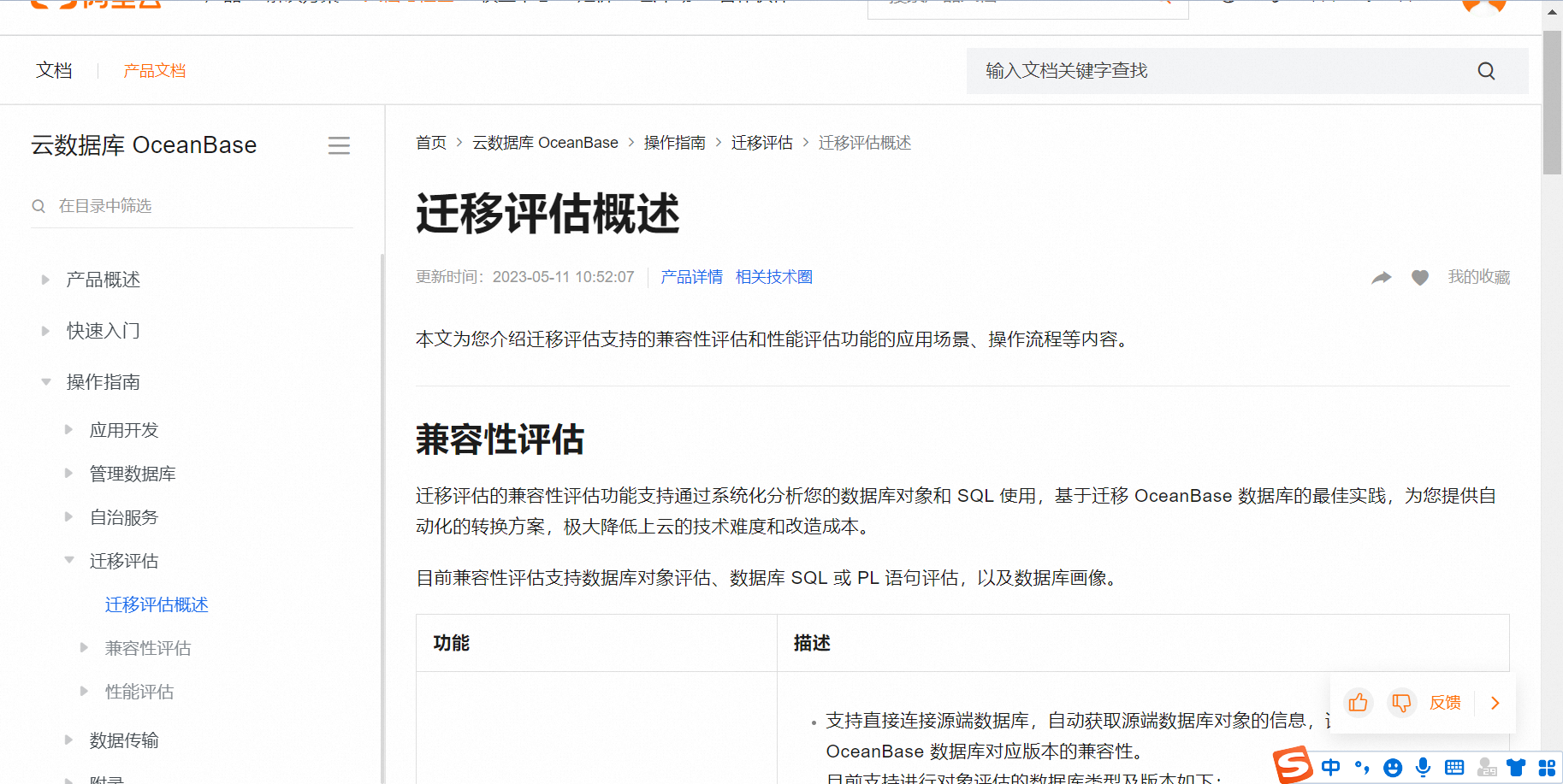Collapse the 迁移评估 tree arrow
This screenshot has height=784, width=1563.
point(68,561)
